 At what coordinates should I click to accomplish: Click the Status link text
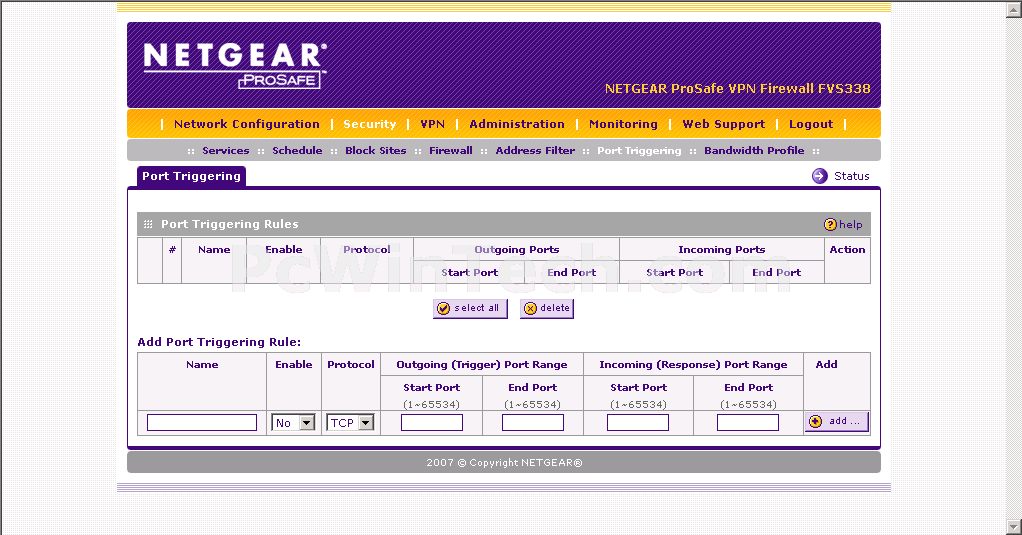(x=851, y=176)
